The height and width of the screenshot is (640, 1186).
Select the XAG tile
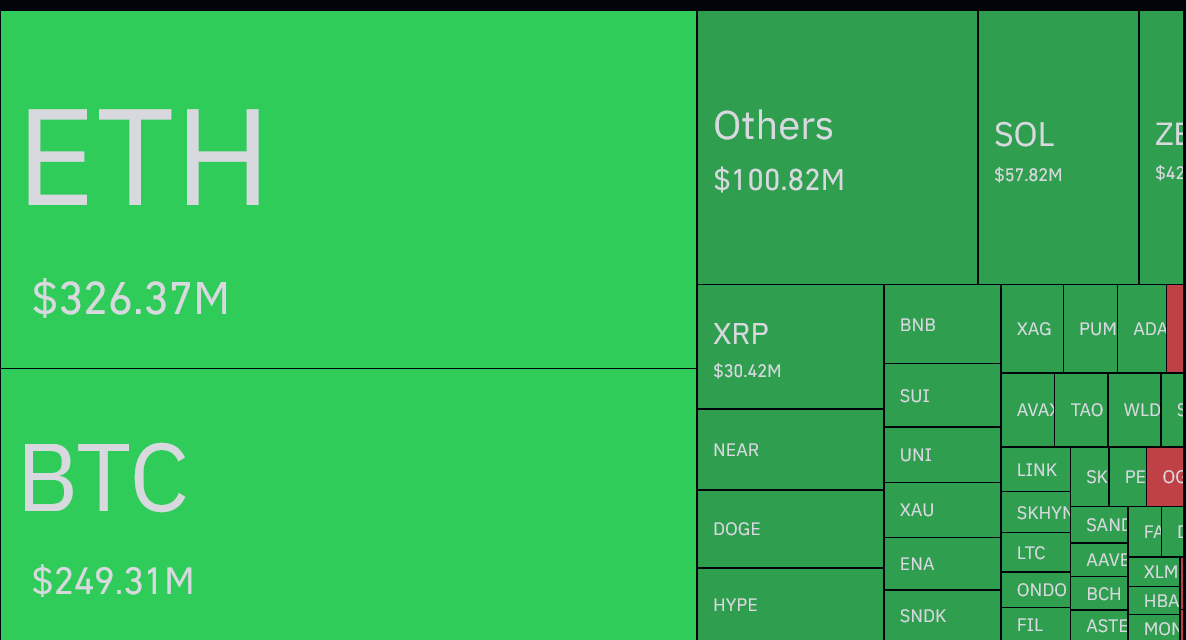click(1032, 328)
